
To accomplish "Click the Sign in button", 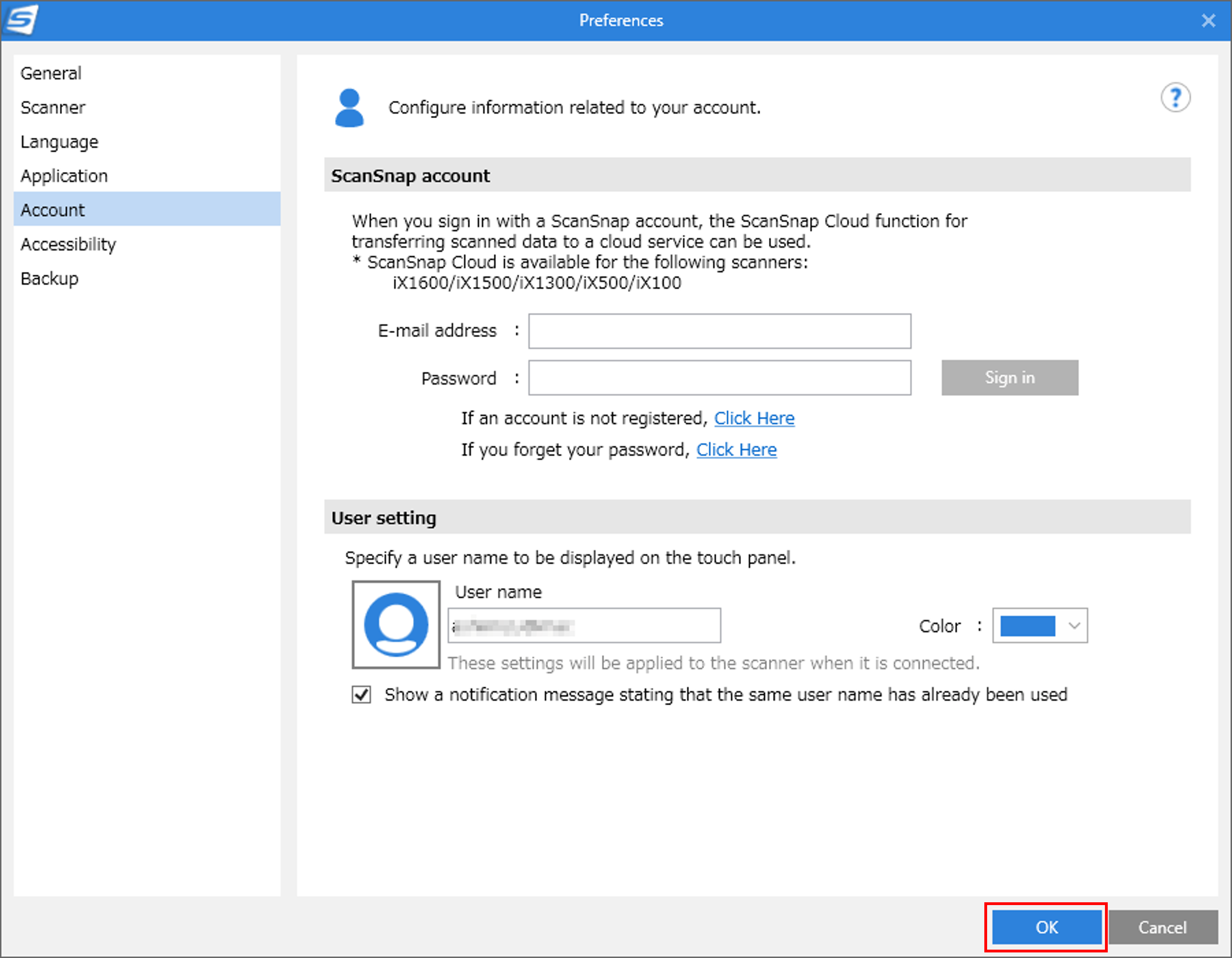I will coord(1010,377).
